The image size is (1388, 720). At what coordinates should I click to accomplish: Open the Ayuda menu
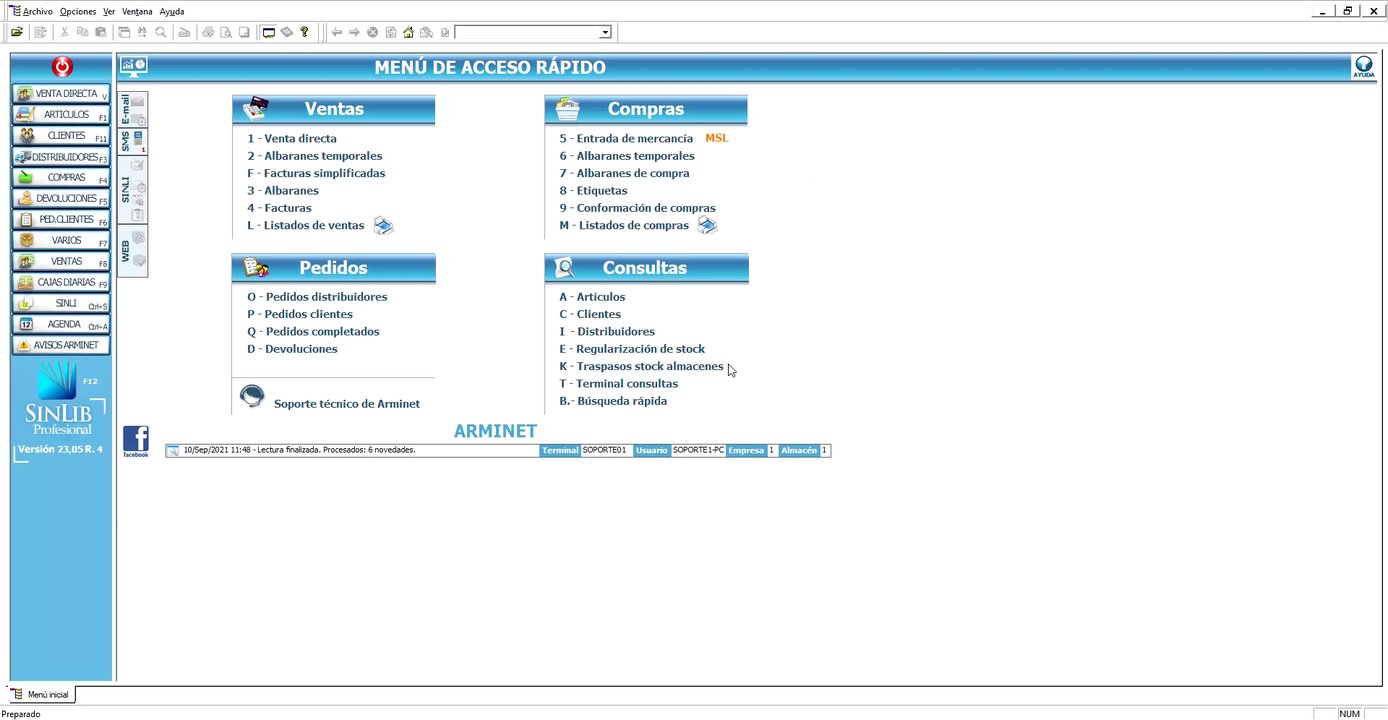tap(172, 11)
